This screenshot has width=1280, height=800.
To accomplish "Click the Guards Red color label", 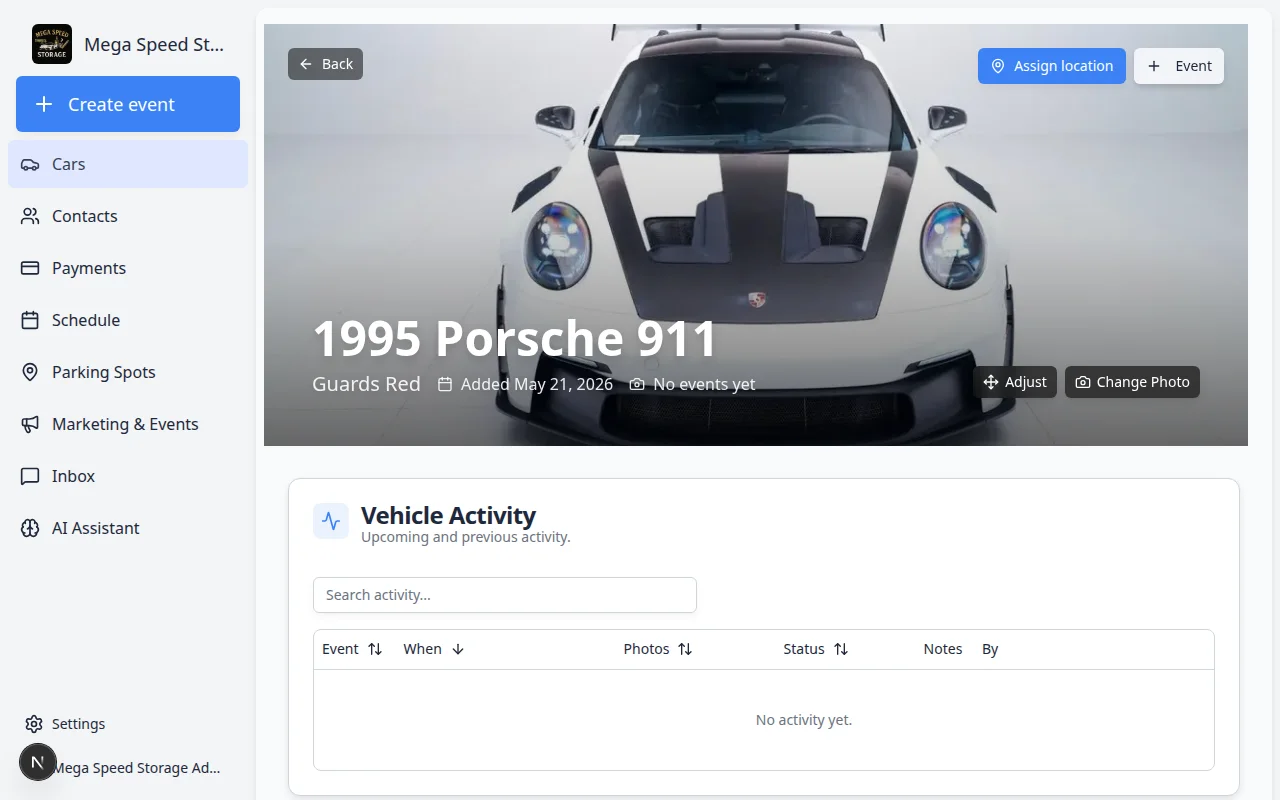I will pyautogui.click(x=366, y=384).
